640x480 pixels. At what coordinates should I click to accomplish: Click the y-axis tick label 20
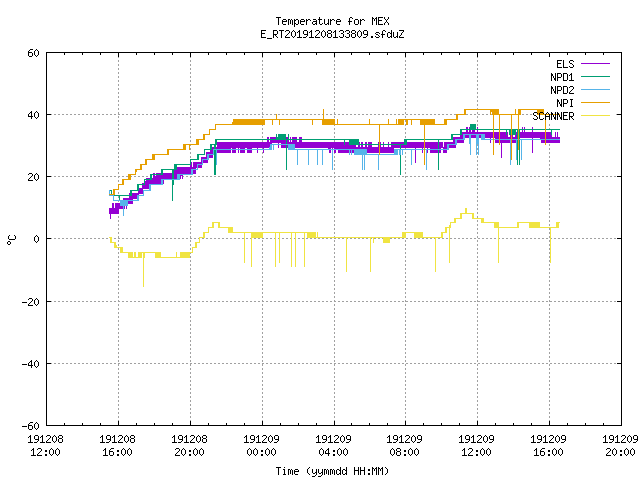(33, 177)
